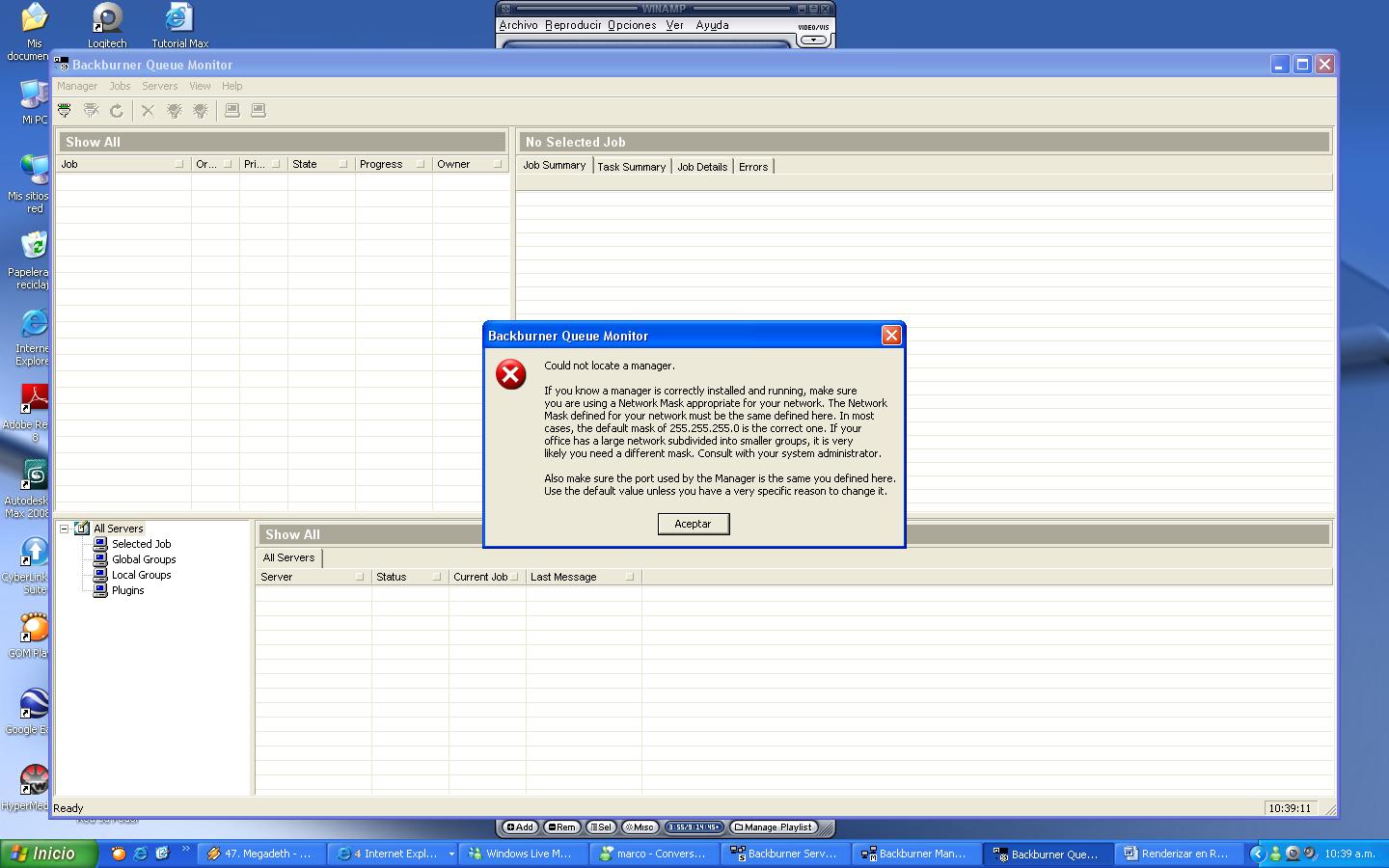The width and height of the screenshot is (1389, 868).
Task: Open the Inicio start button
Action: point(49,854)
